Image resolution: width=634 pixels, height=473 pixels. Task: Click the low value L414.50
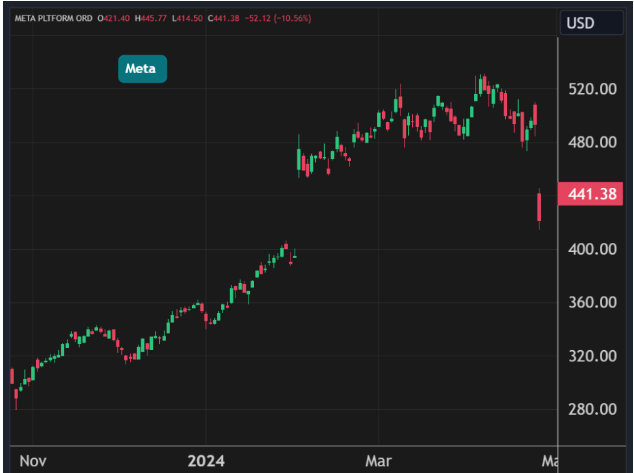coord(187,18)
